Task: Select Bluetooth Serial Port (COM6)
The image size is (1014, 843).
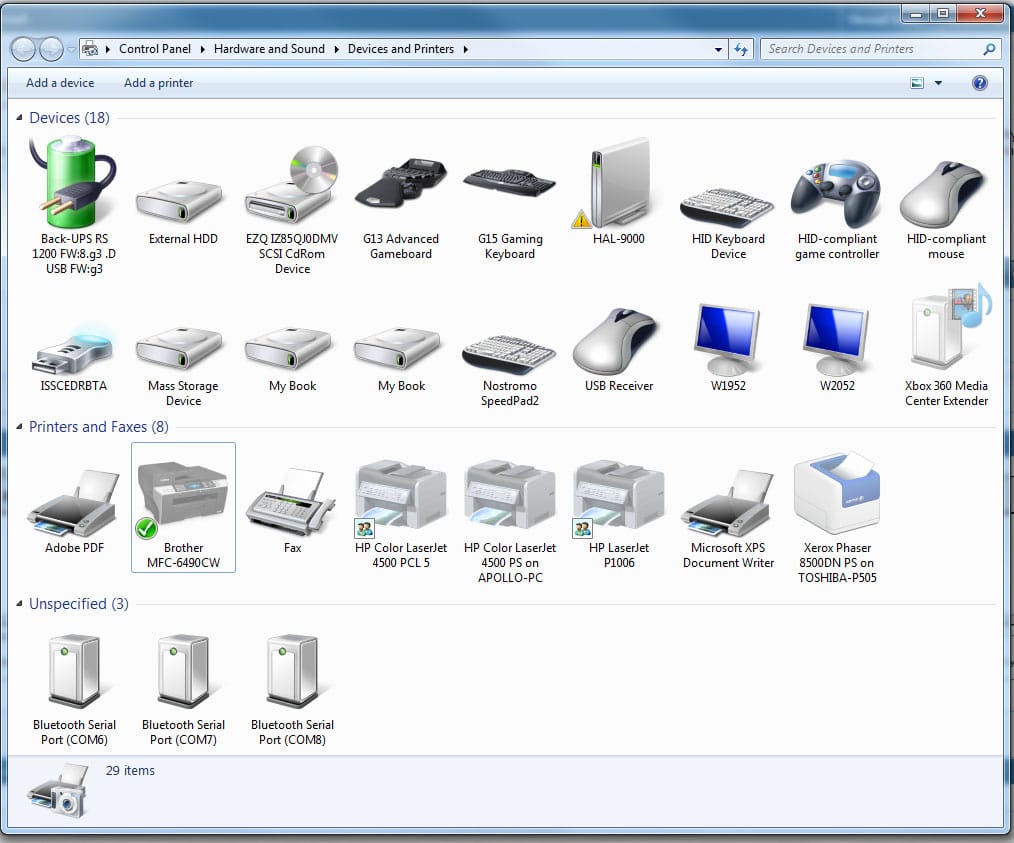Action: point(74,689)
